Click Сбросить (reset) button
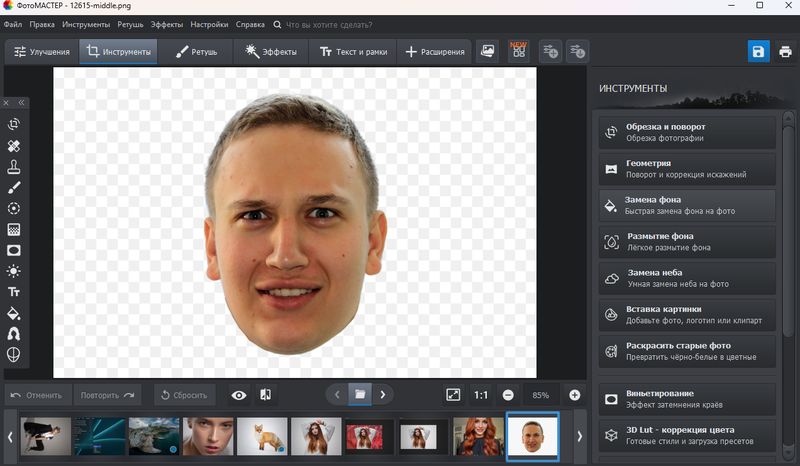 [184, 395]
